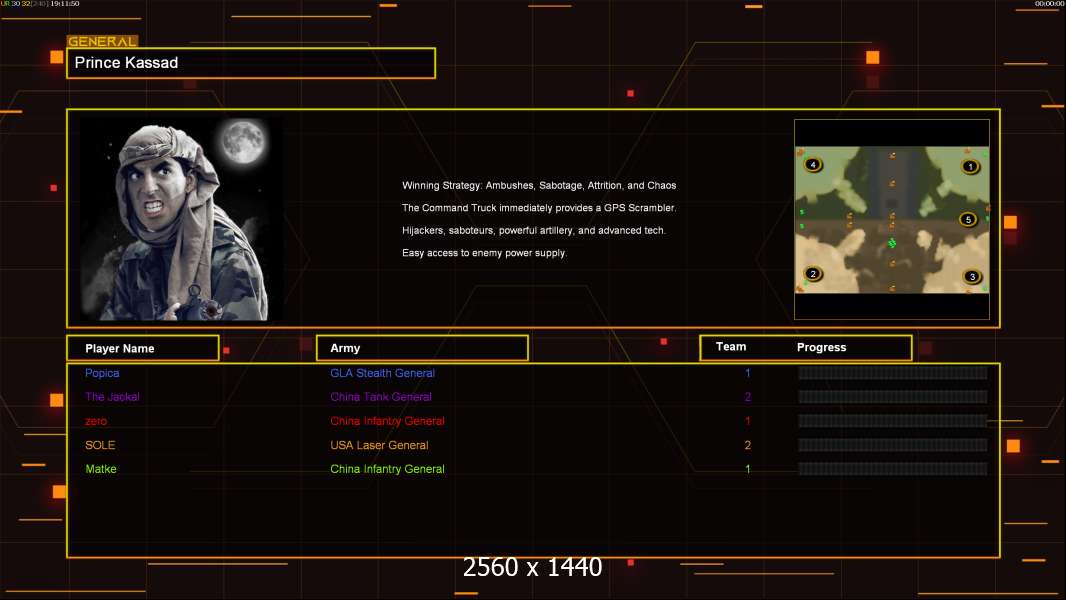
Task: Click SOLE's loading progress bar
Action: 893,445
